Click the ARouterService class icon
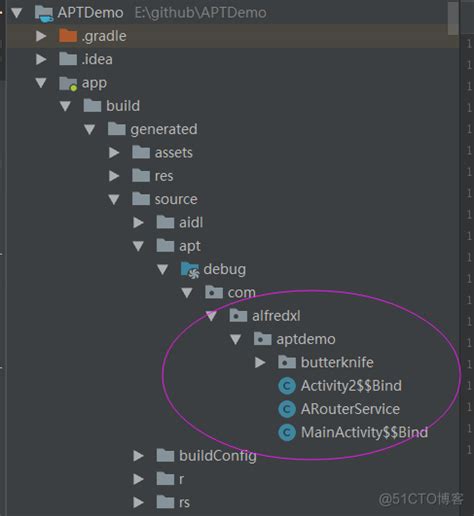The height and width of the screenshot is (516, 474). click(287, 409)
